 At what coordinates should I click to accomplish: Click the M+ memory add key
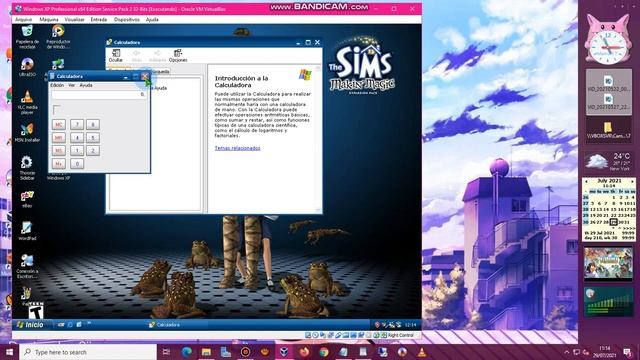tap(59, 164)
